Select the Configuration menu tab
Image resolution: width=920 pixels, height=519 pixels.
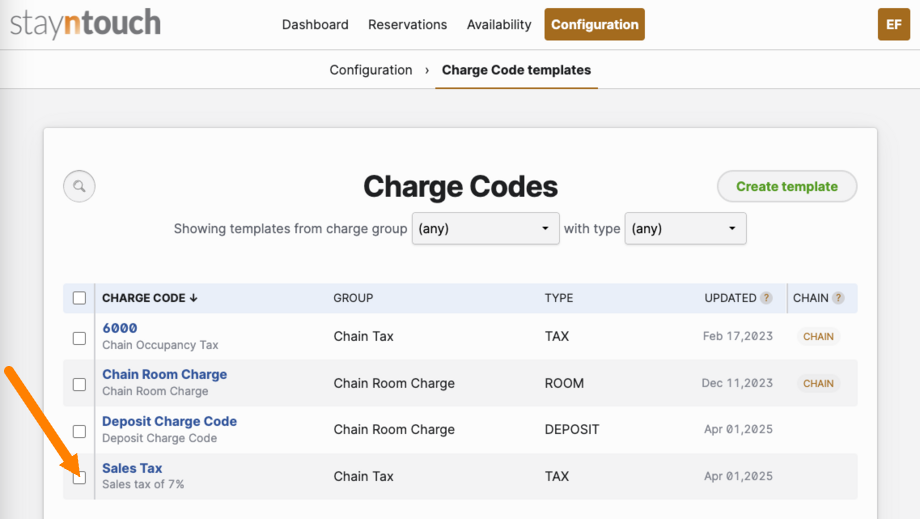[594, 25]
